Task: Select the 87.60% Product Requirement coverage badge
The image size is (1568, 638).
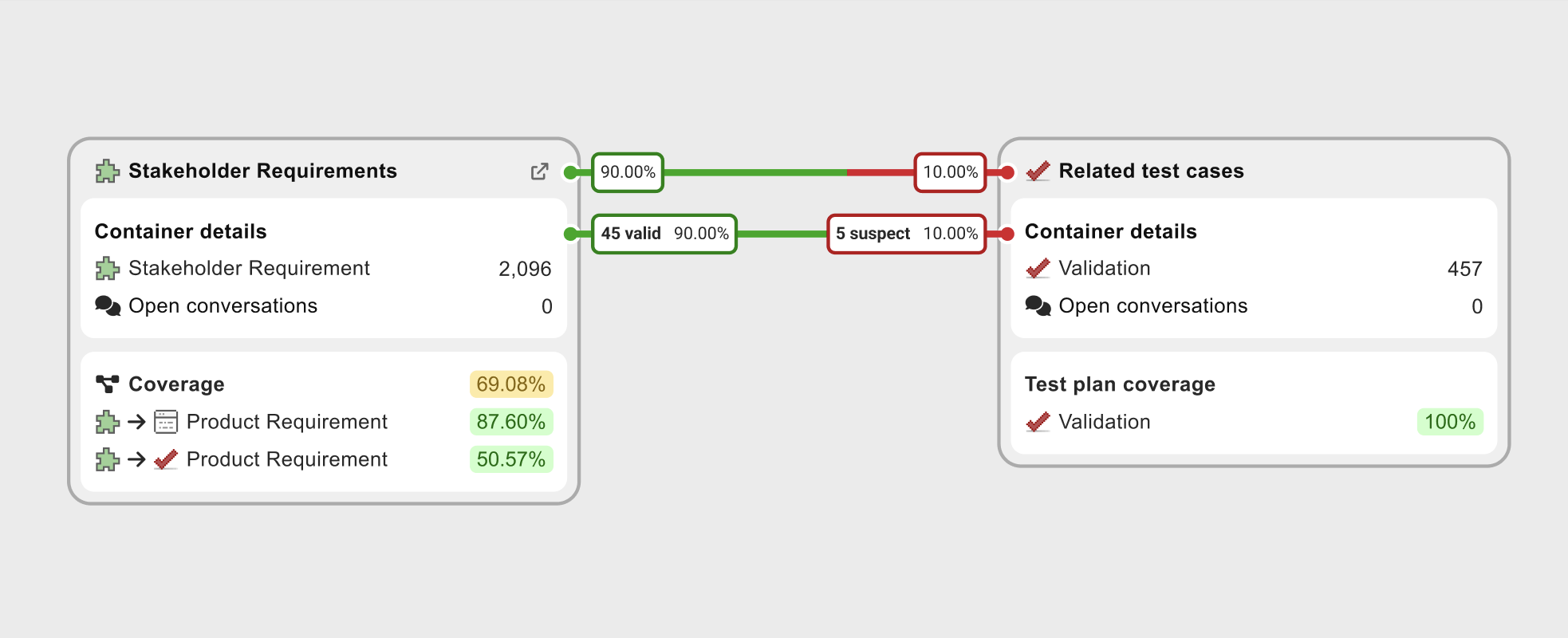Action: pos(511,422)
